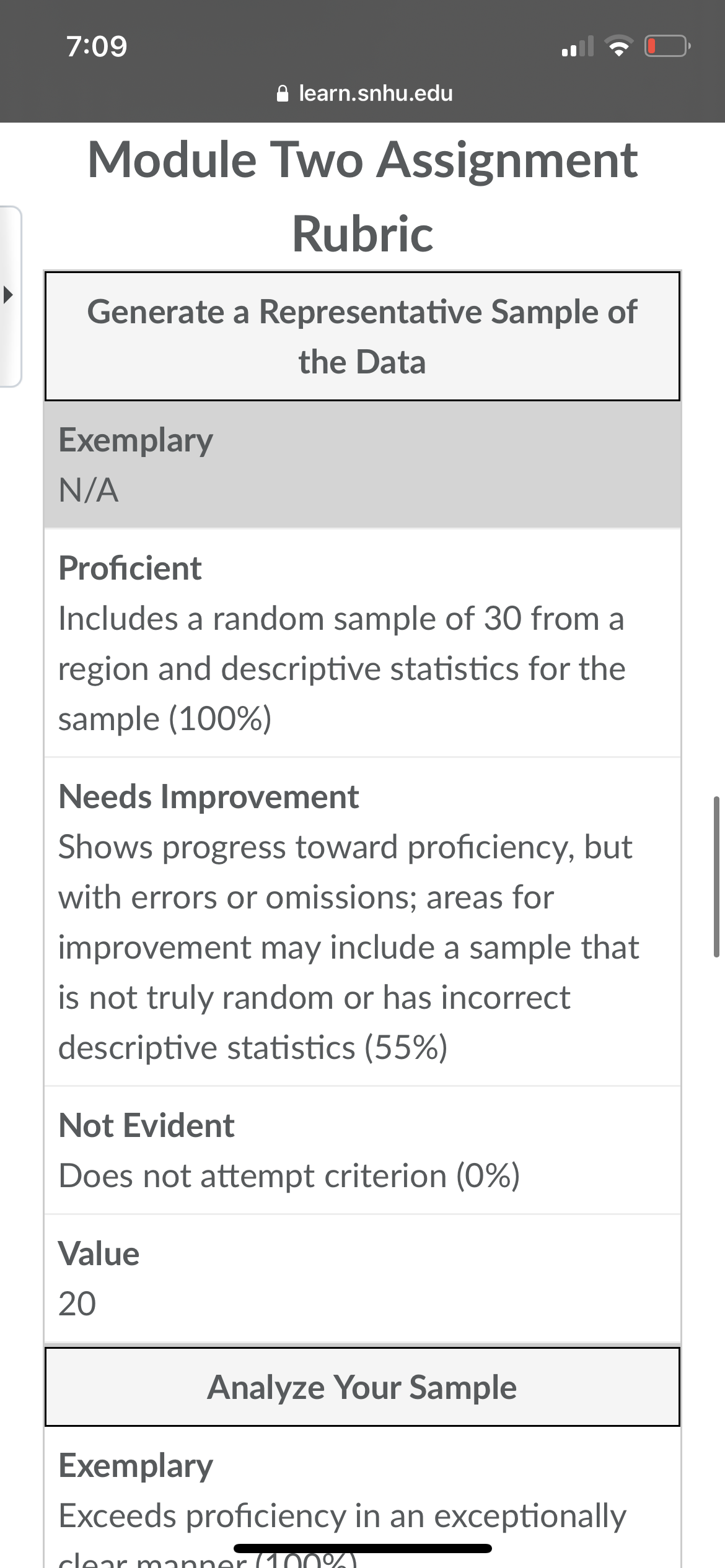Select the Value 20 row
725x1568 pixels.
pos(362,1278)
